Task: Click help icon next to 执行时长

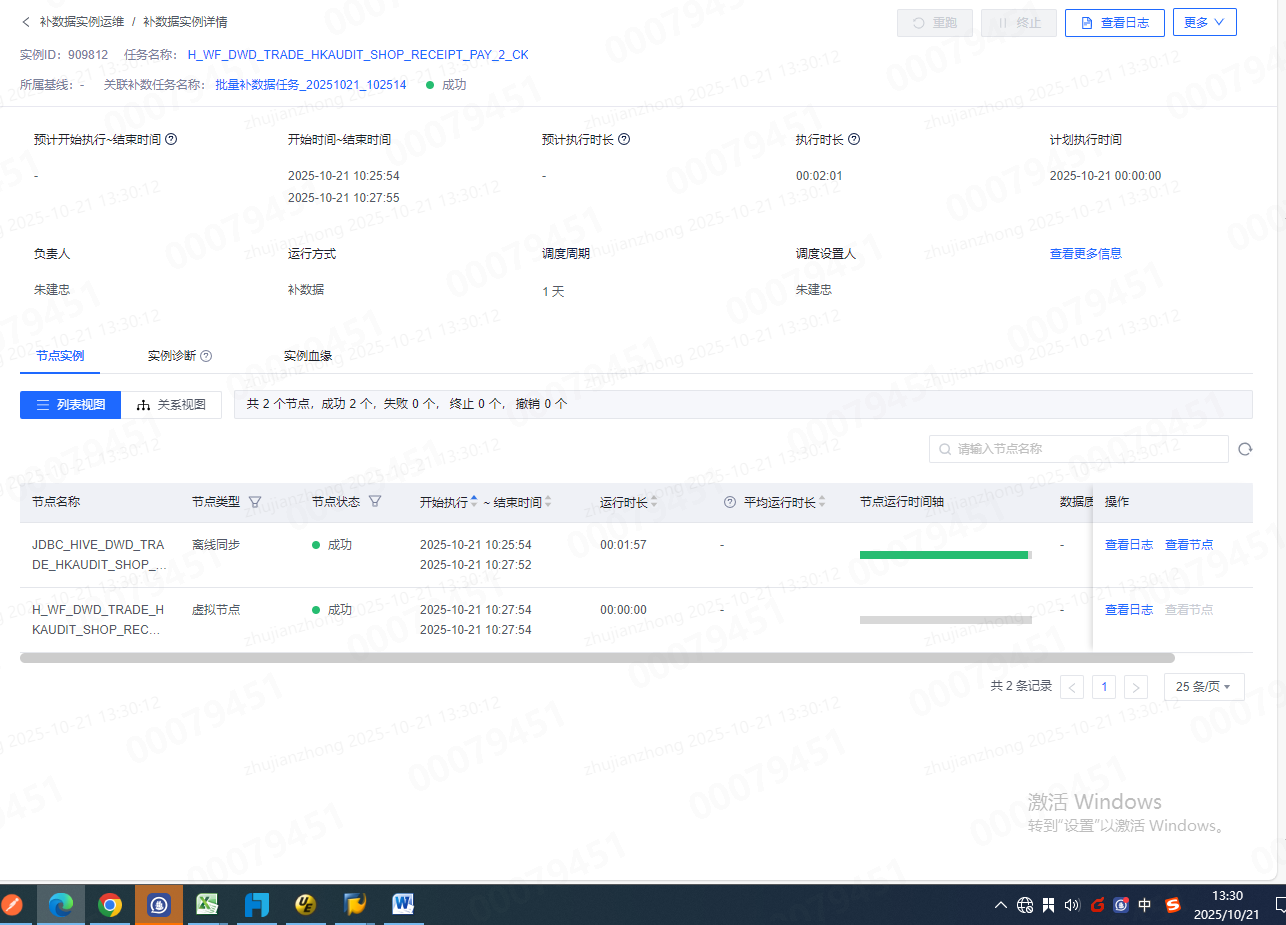Action: coord(854,140)
